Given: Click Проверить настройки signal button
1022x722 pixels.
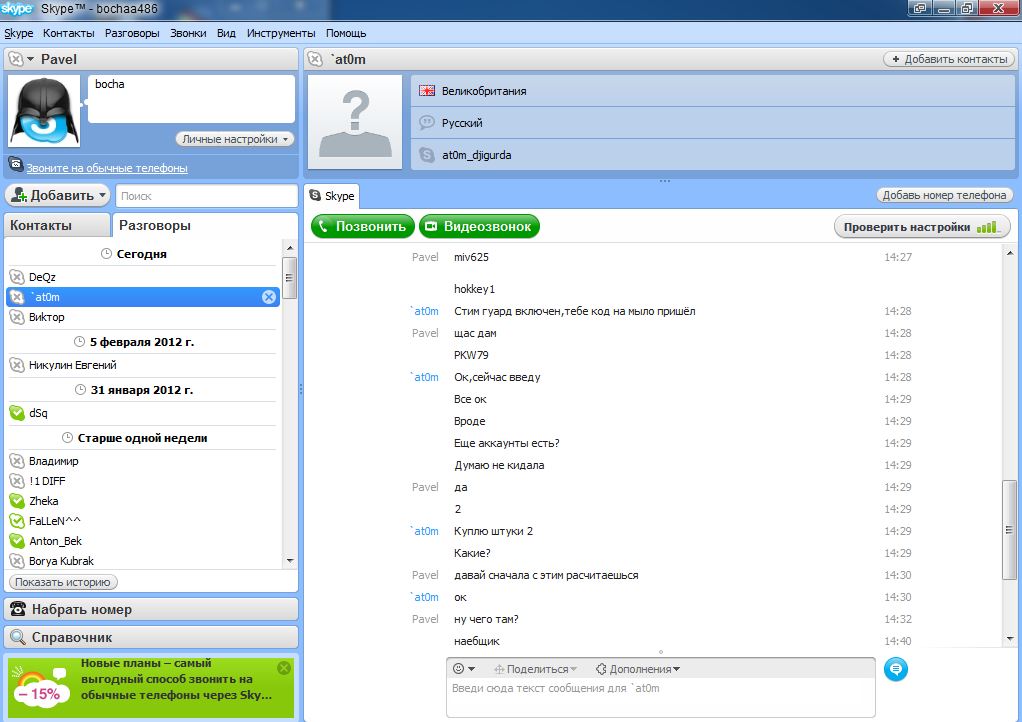Looking at the screenshot, I should coord(922,227).
